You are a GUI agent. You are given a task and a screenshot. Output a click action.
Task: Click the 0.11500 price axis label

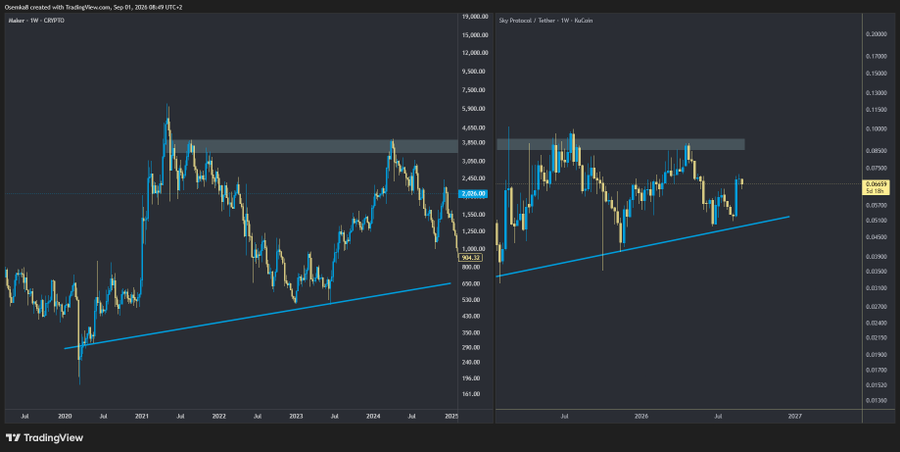pyautogui.click(x=876, y=110)
